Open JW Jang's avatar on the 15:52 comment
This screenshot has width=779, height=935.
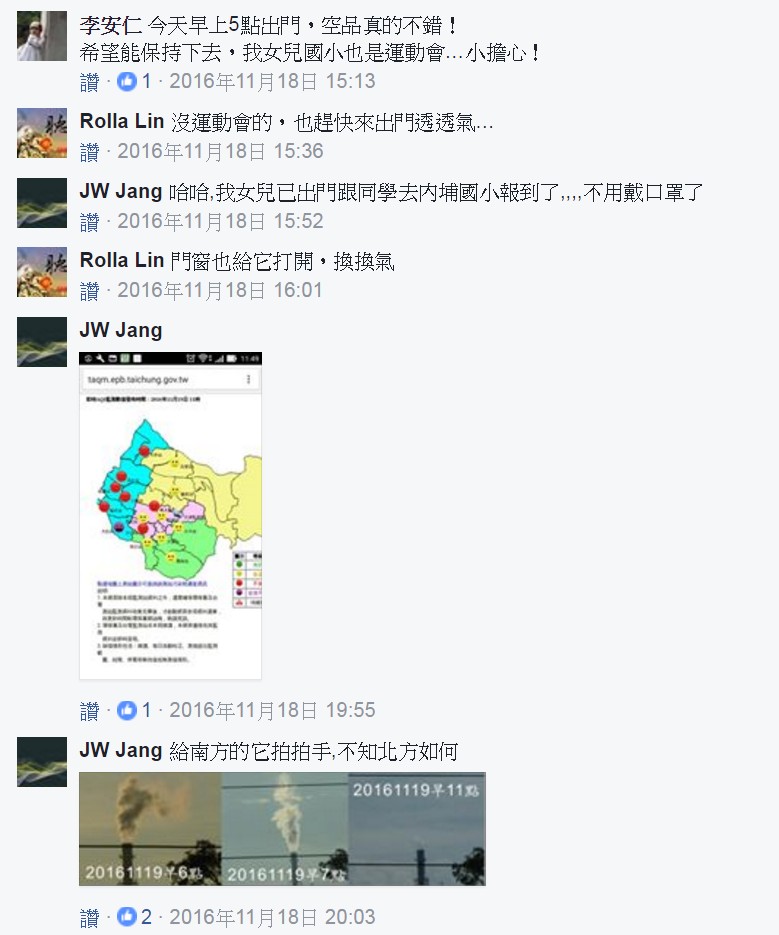42,203
